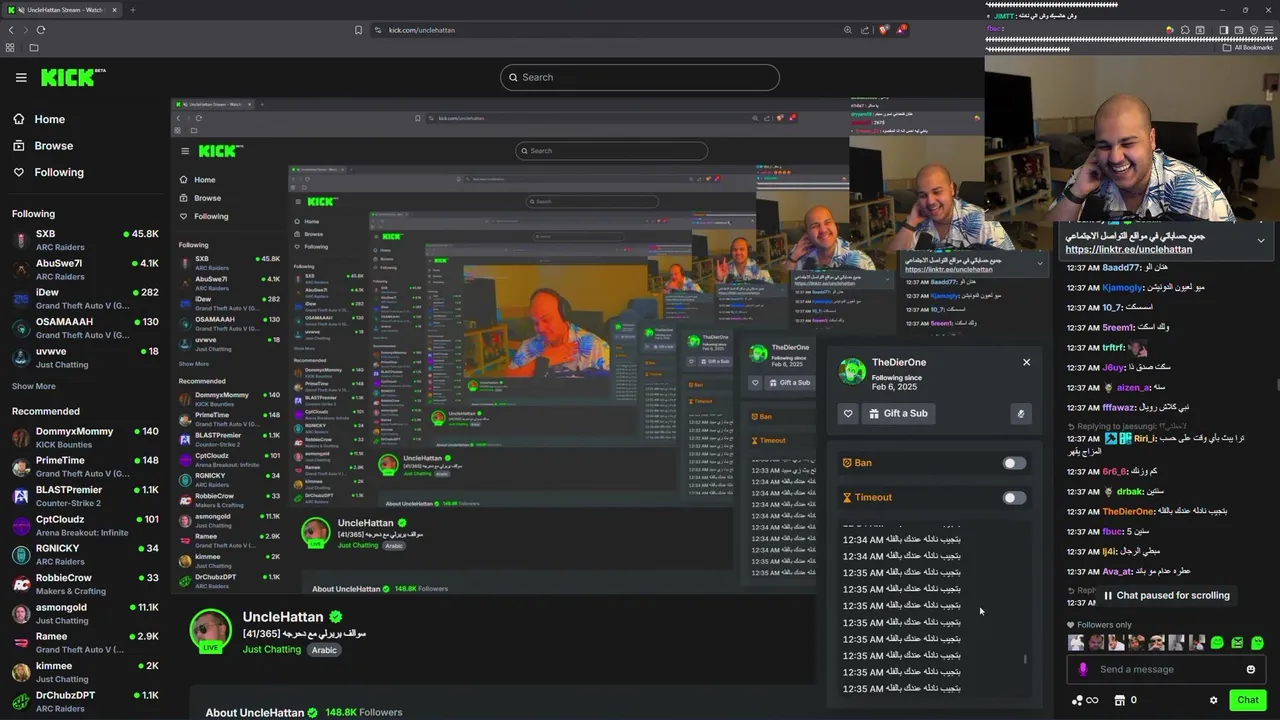Open DommyxMommy channel in main Recommended list
Screen dimensions: 1280x720
[x=85, y=438]
